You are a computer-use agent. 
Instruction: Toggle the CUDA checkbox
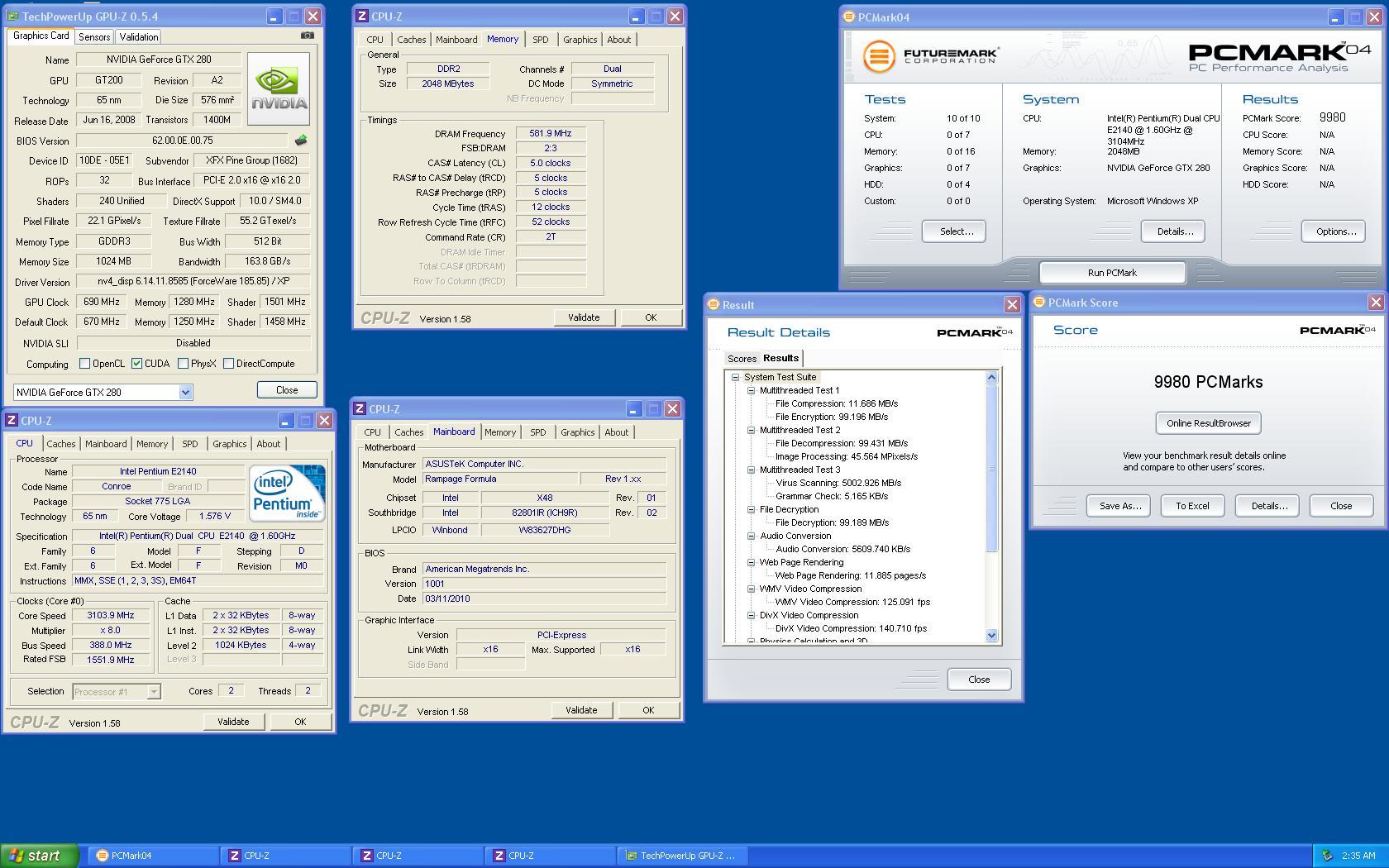[136, 364]
